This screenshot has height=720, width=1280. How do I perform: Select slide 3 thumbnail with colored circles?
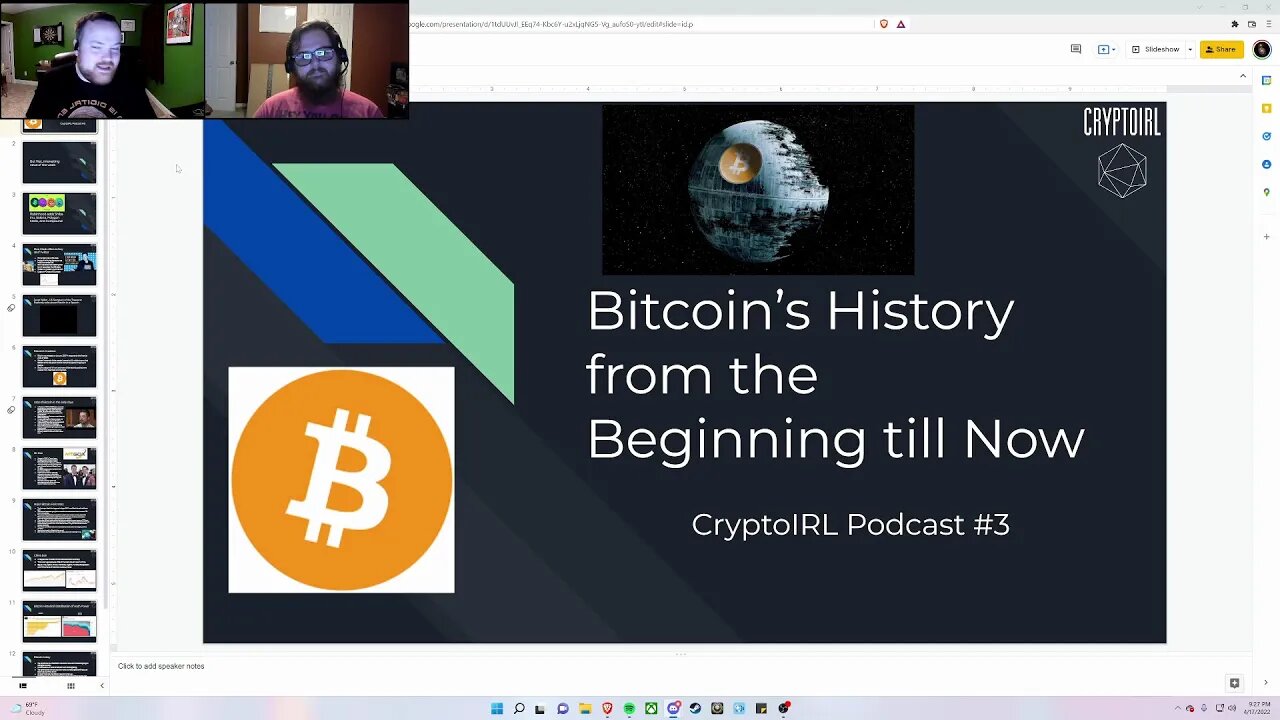60,213
